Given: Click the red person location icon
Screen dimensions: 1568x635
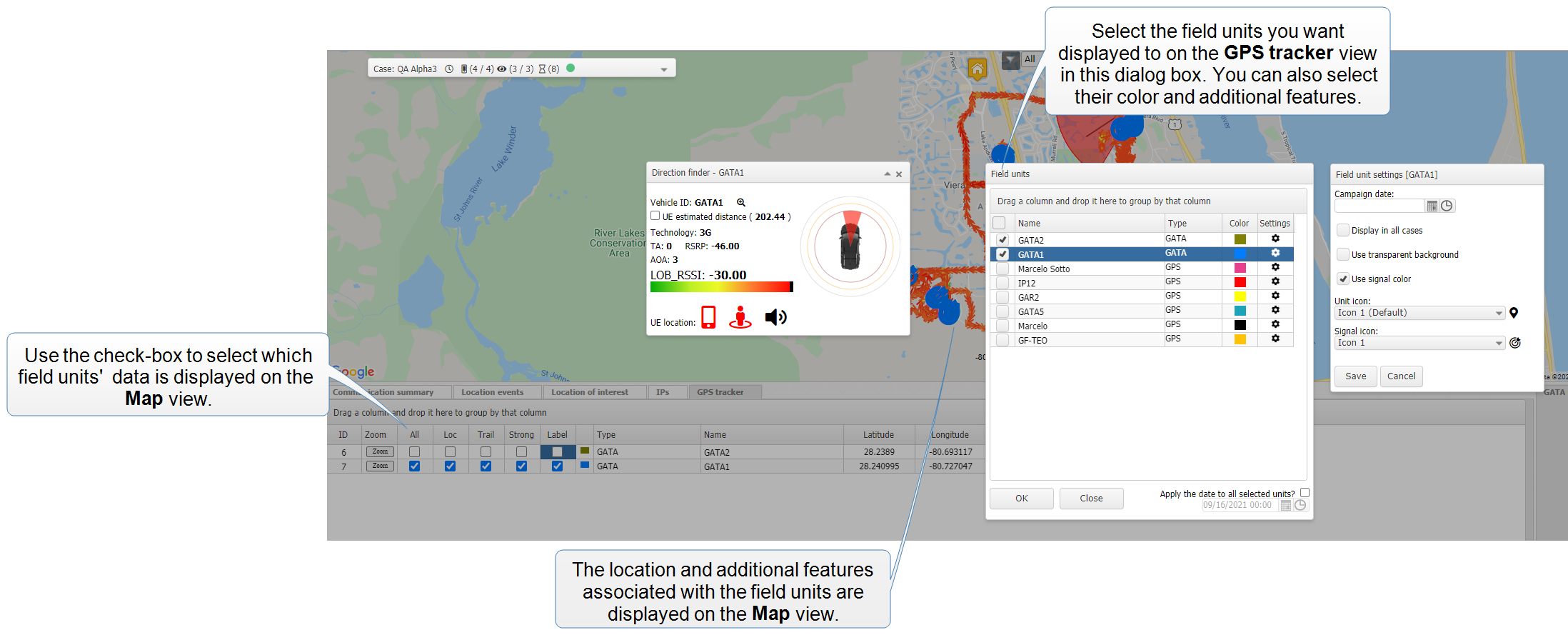Looking at the screenshot, I should tap(740, 317).
